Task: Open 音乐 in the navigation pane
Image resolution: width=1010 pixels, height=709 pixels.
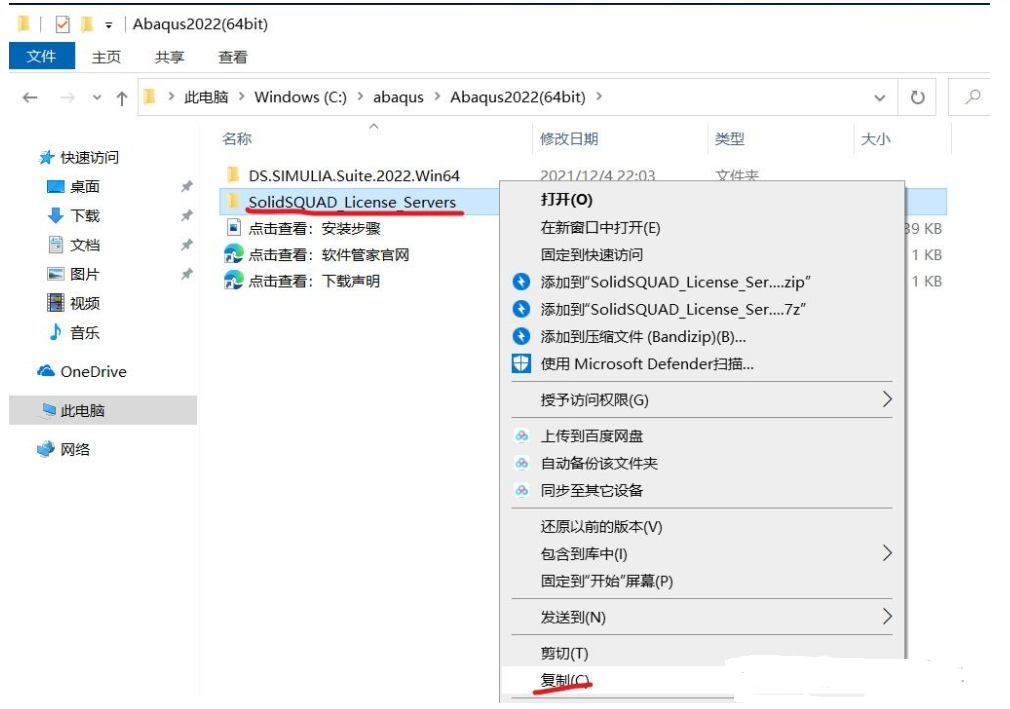Action: [x=84, y=333]
